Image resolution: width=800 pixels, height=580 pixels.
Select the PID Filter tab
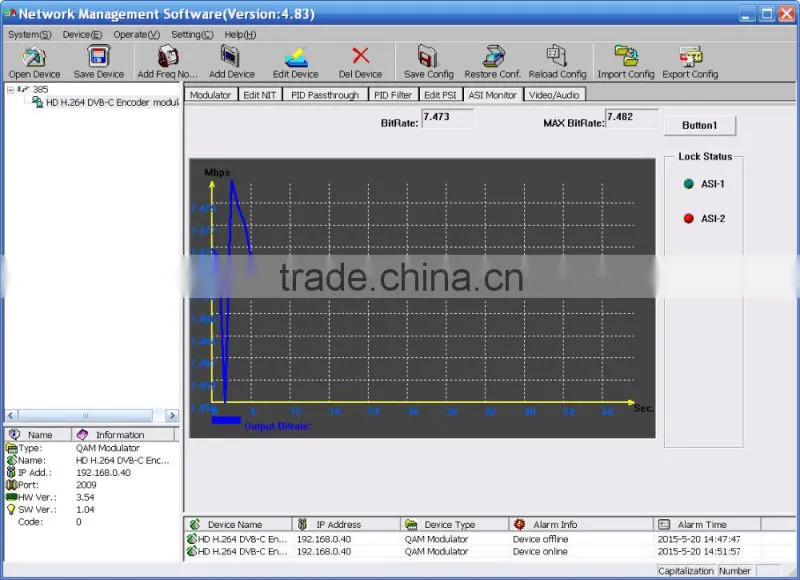pyautogui.click(x=393, y=95)
